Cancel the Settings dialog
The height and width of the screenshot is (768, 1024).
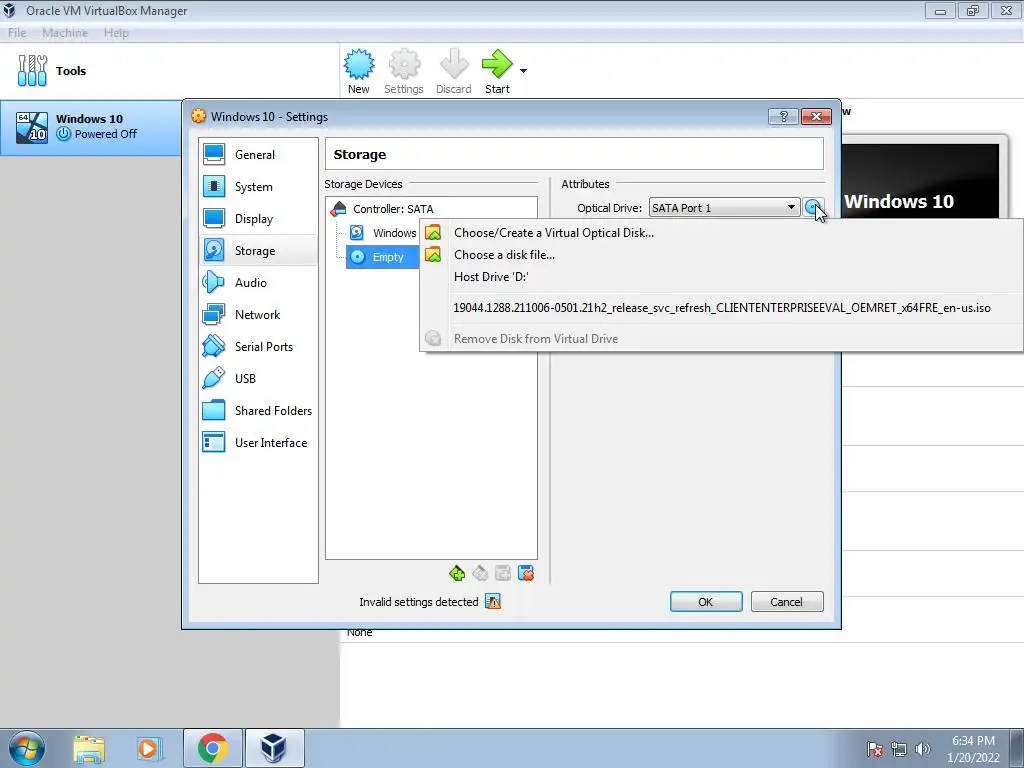787,601
